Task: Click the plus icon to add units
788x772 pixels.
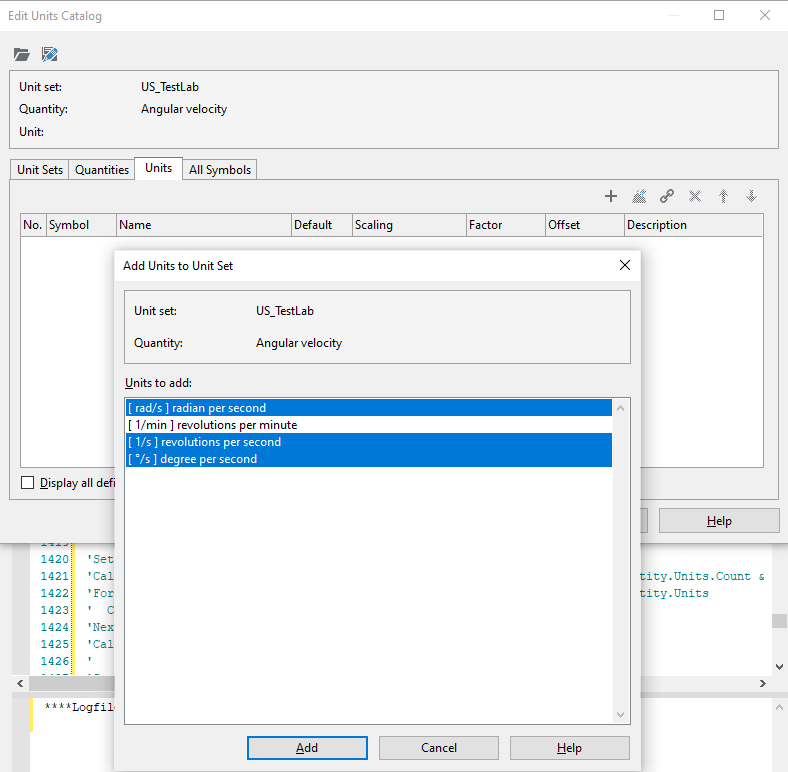Action: coord(611,196)
